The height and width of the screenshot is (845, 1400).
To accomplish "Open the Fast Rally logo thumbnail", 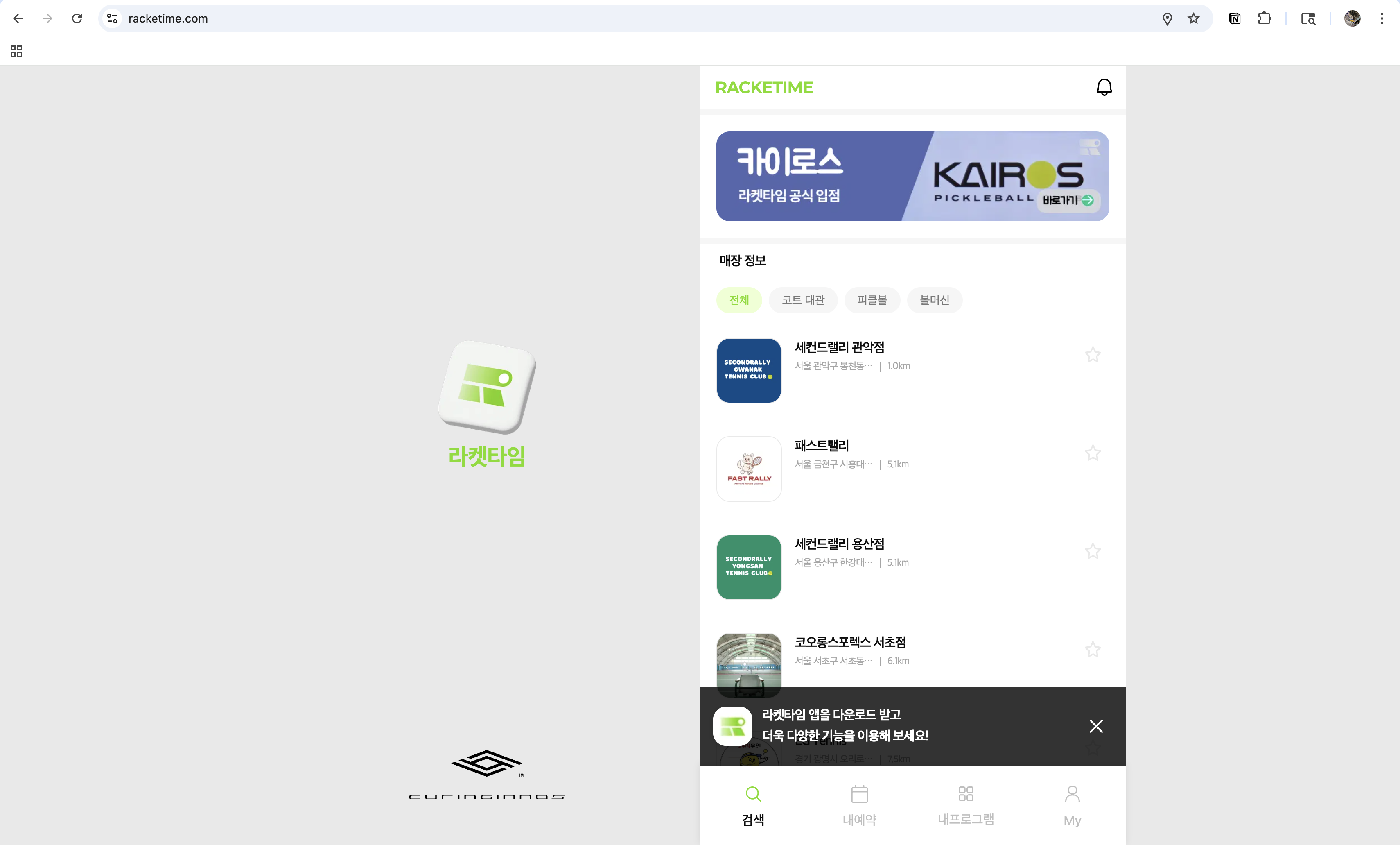I will point(749,469).
